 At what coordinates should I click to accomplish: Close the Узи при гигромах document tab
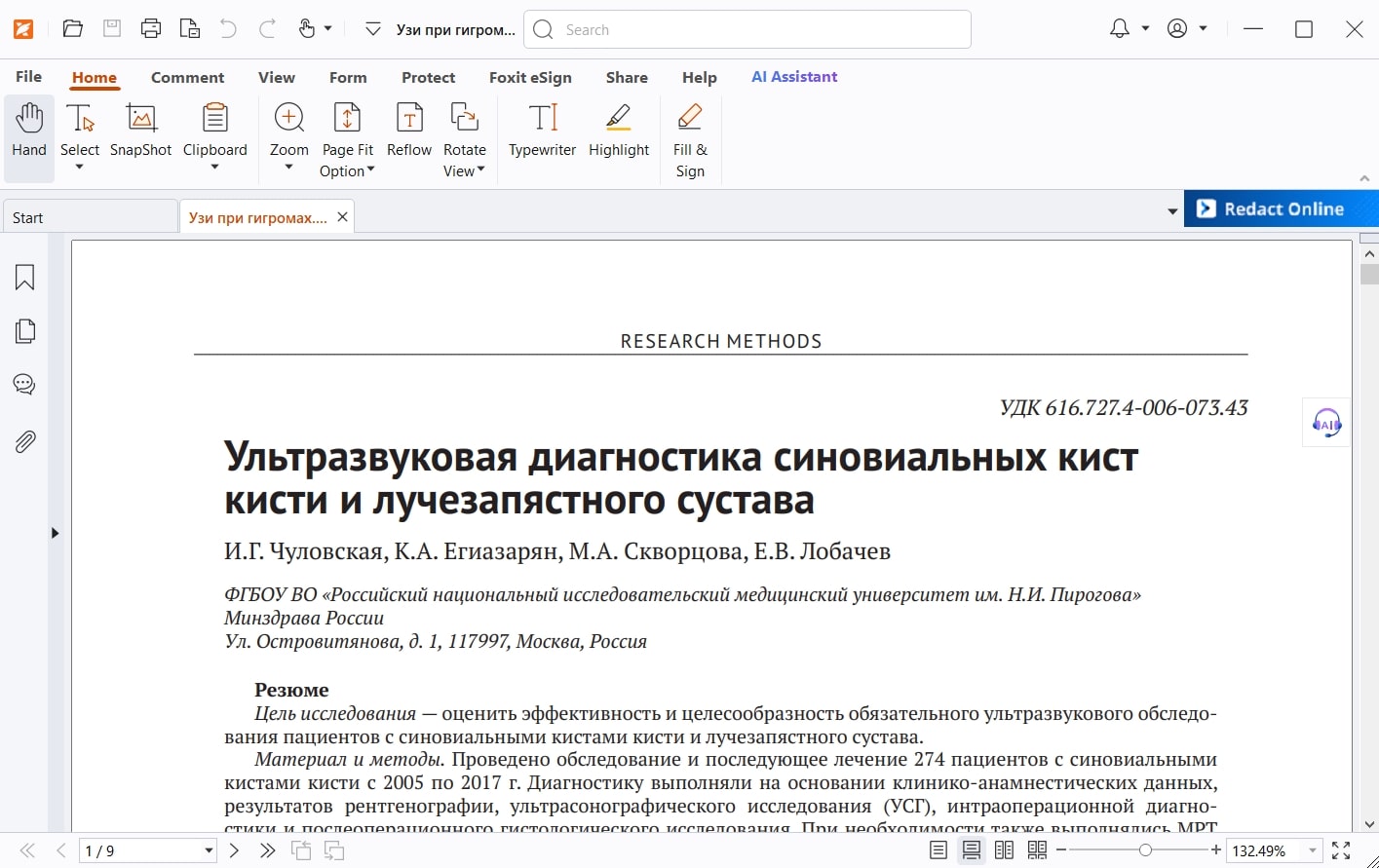click(342, 217)
